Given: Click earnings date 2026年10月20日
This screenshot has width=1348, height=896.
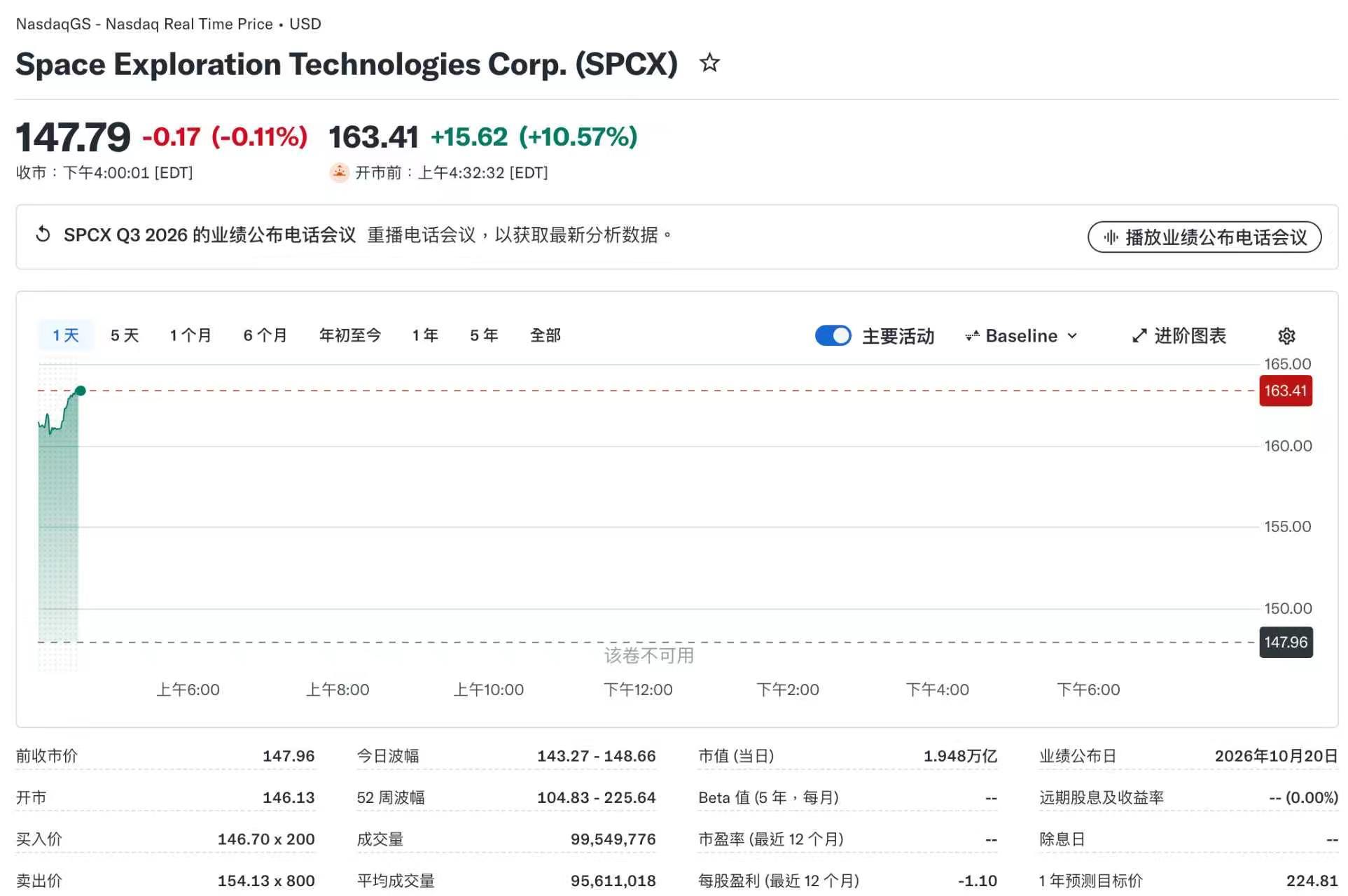Looking at the screenshot, I should (1276, 756).
